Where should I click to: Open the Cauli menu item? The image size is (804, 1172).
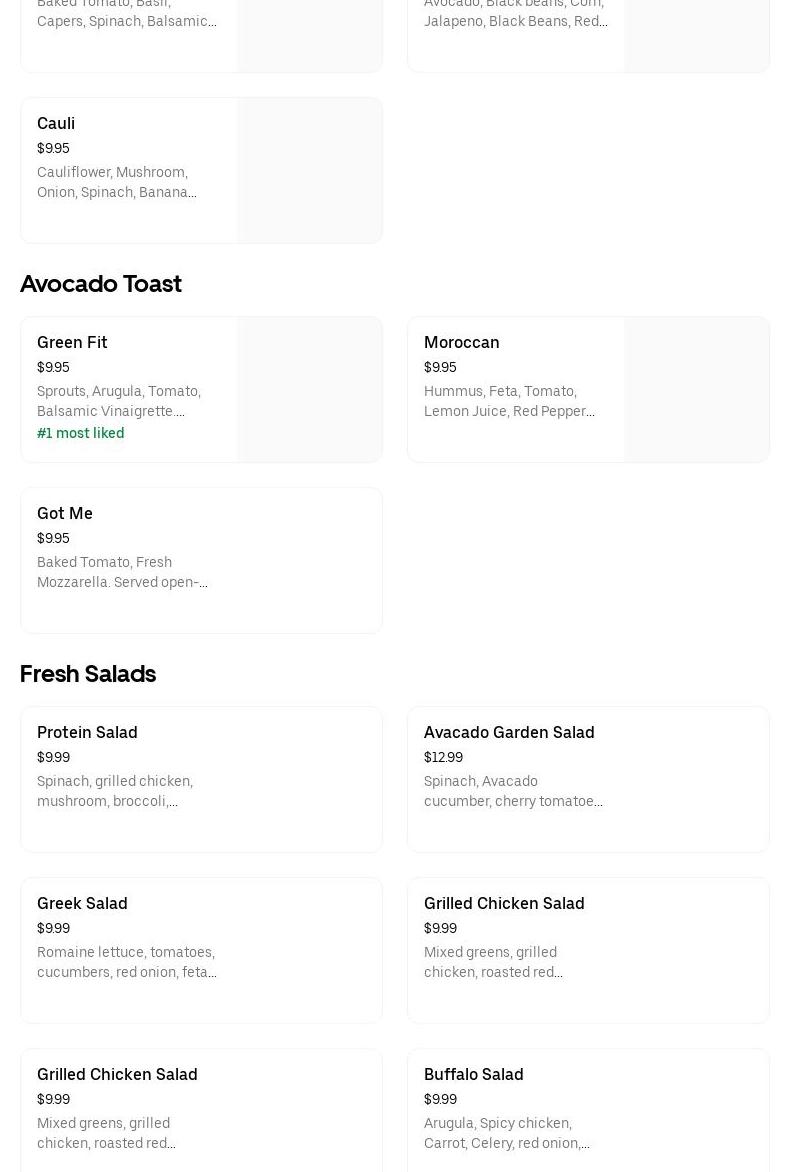pyautogui.click(x=56, y=124)
